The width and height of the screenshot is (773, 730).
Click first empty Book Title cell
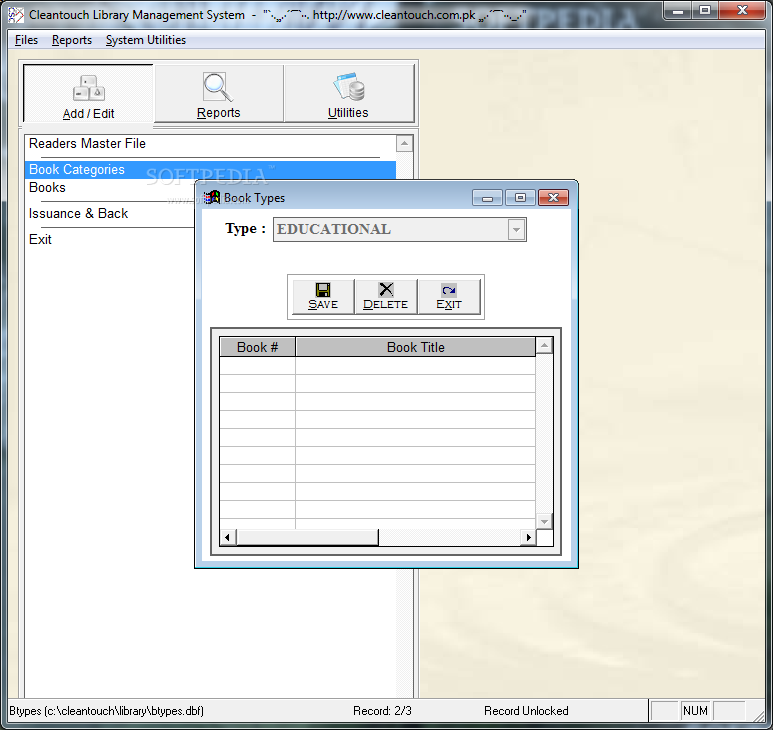(x=416, y=366)
